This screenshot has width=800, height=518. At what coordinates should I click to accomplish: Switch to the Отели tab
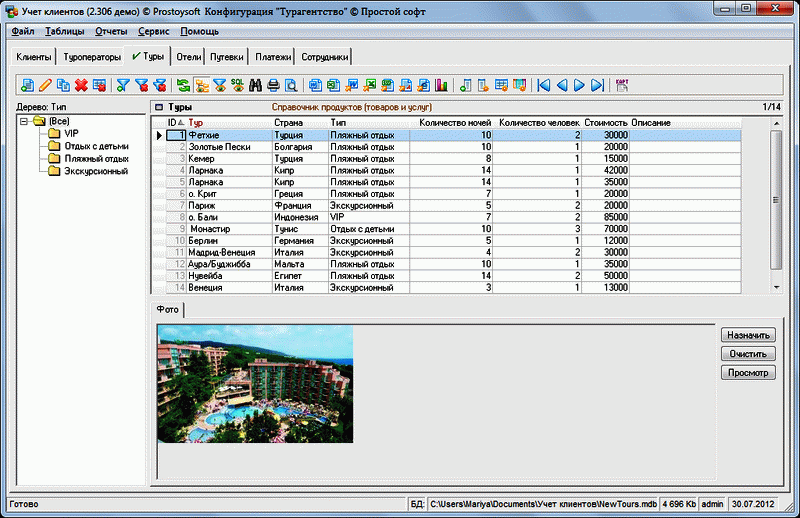click(x=188, y=57)
